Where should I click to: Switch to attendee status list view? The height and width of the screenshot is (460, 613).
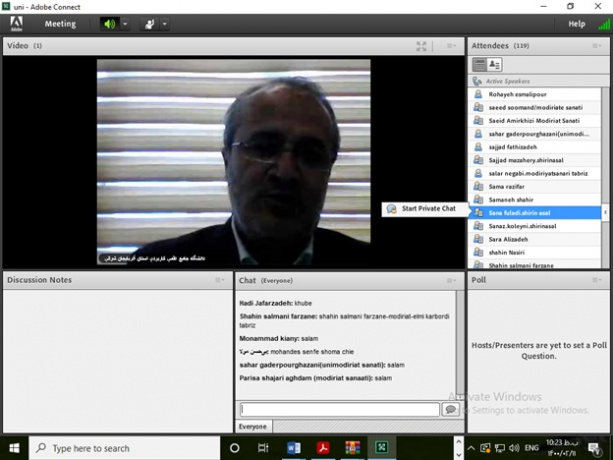479,64
